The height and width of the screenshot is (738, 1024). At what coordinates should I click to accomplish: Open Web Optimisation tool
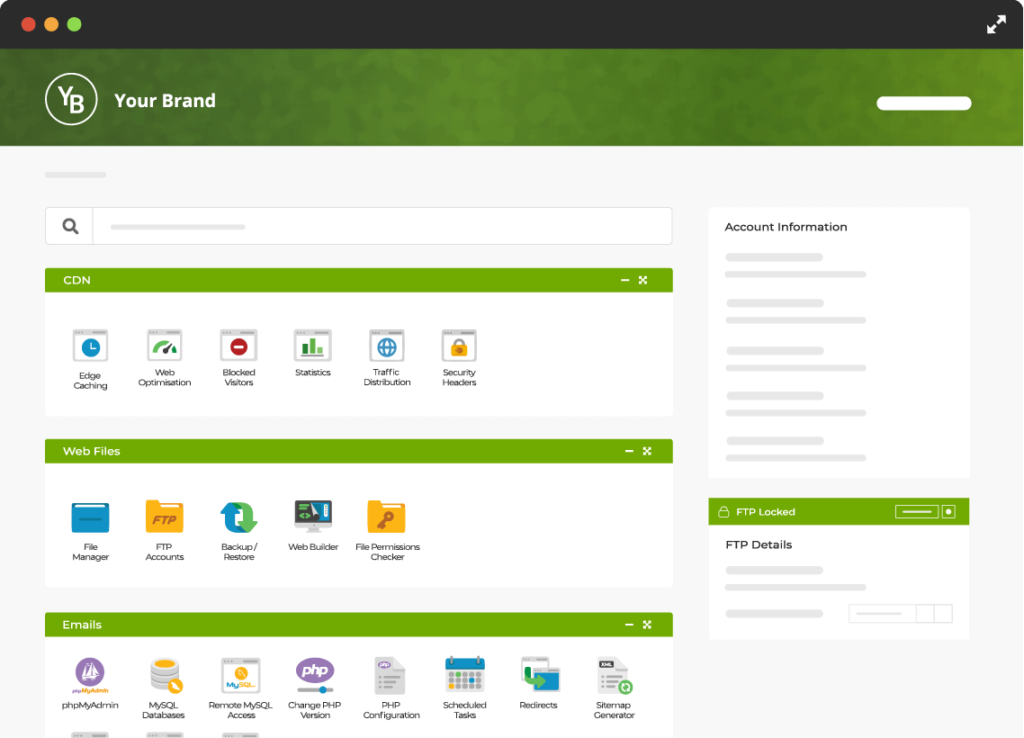pos(164,347)
